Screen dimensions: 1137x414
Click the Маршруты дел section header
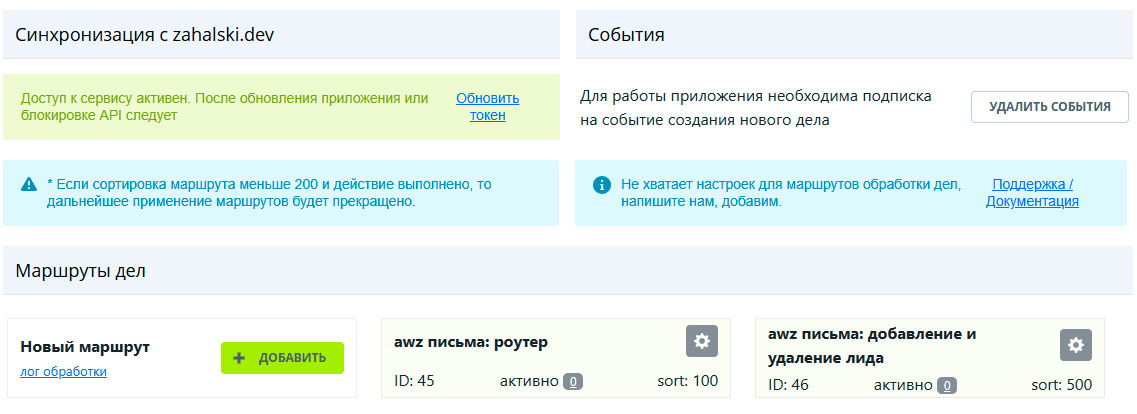pos(81,270)
